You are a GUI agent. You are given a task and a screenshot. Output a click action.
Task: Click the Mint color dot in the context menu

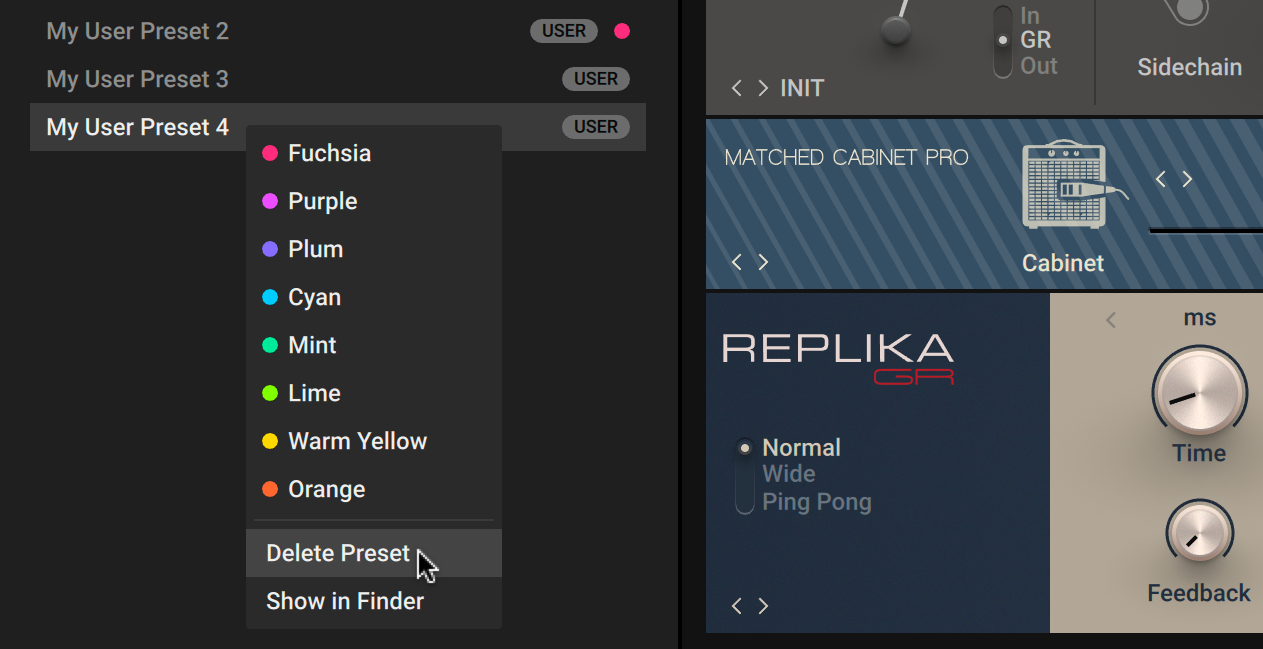[x=270, y=345]
